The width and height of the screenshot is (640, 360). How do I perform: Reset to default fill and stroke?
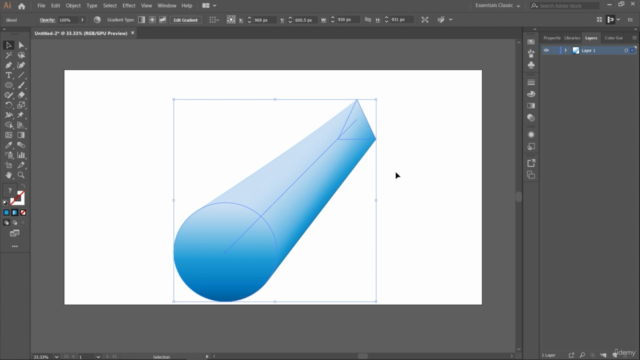click(x=5, y=202)
